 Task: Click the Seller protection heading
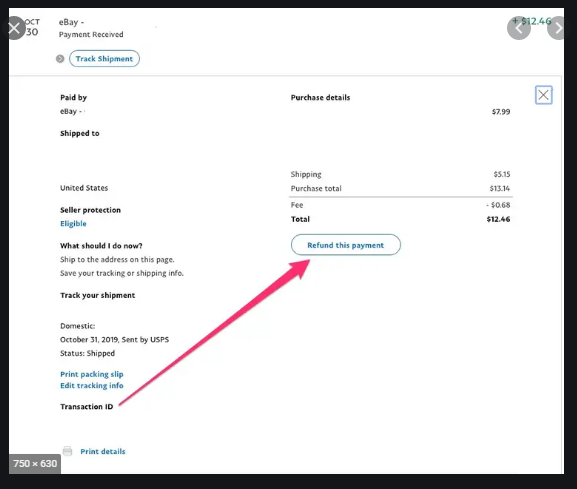pyautogui.click(x=91, y=210)
